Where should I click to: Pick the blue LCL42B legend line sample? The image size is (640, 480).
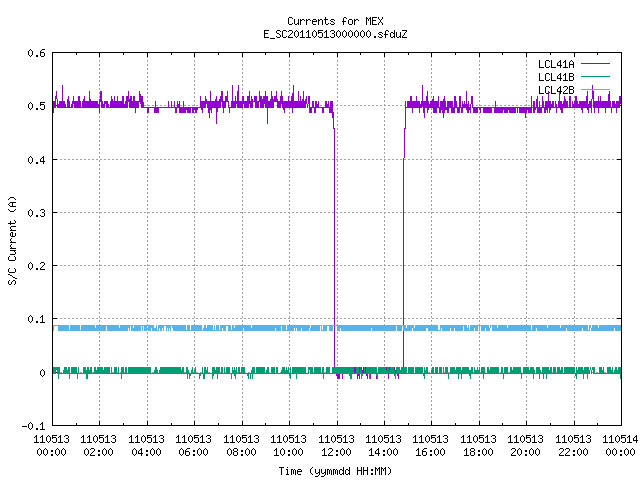(595, 89)
